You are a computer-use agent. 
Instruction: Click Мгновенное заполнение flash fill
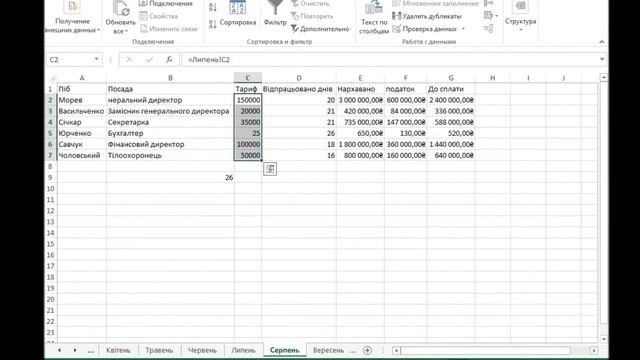pyautogui.click(x=435, y=4)
